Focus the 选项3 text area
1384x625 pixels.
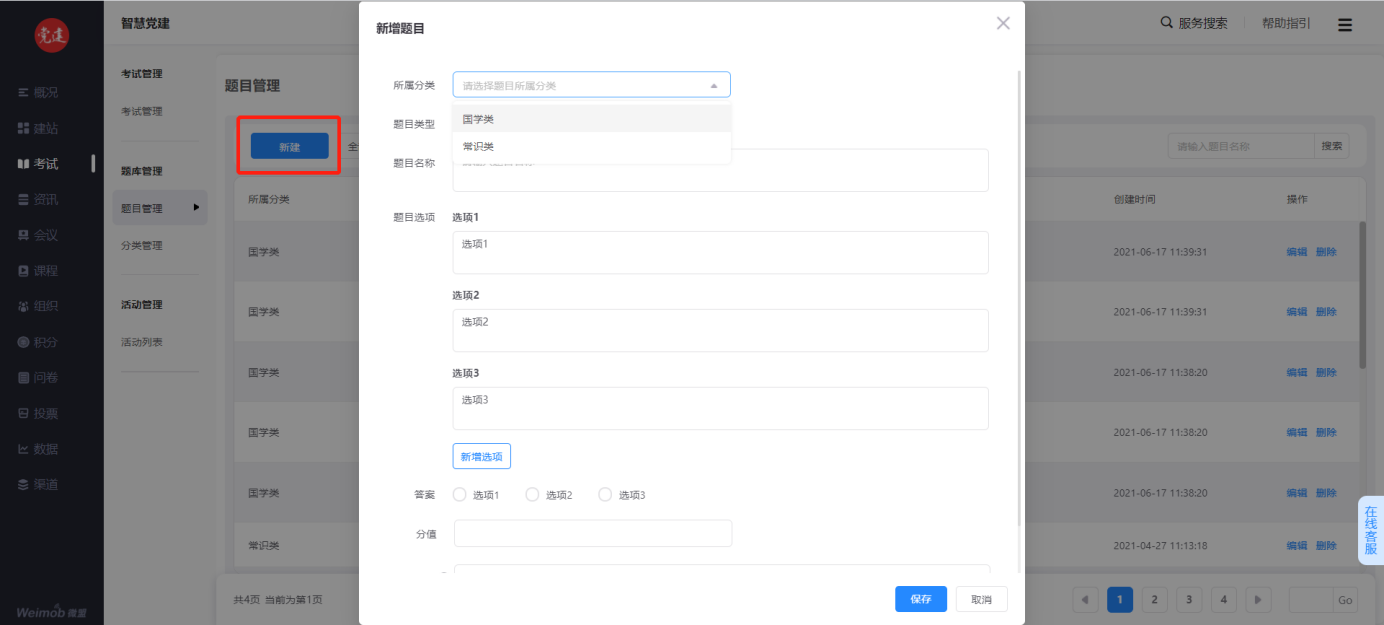pyautogui.click(x=720, y=408)
